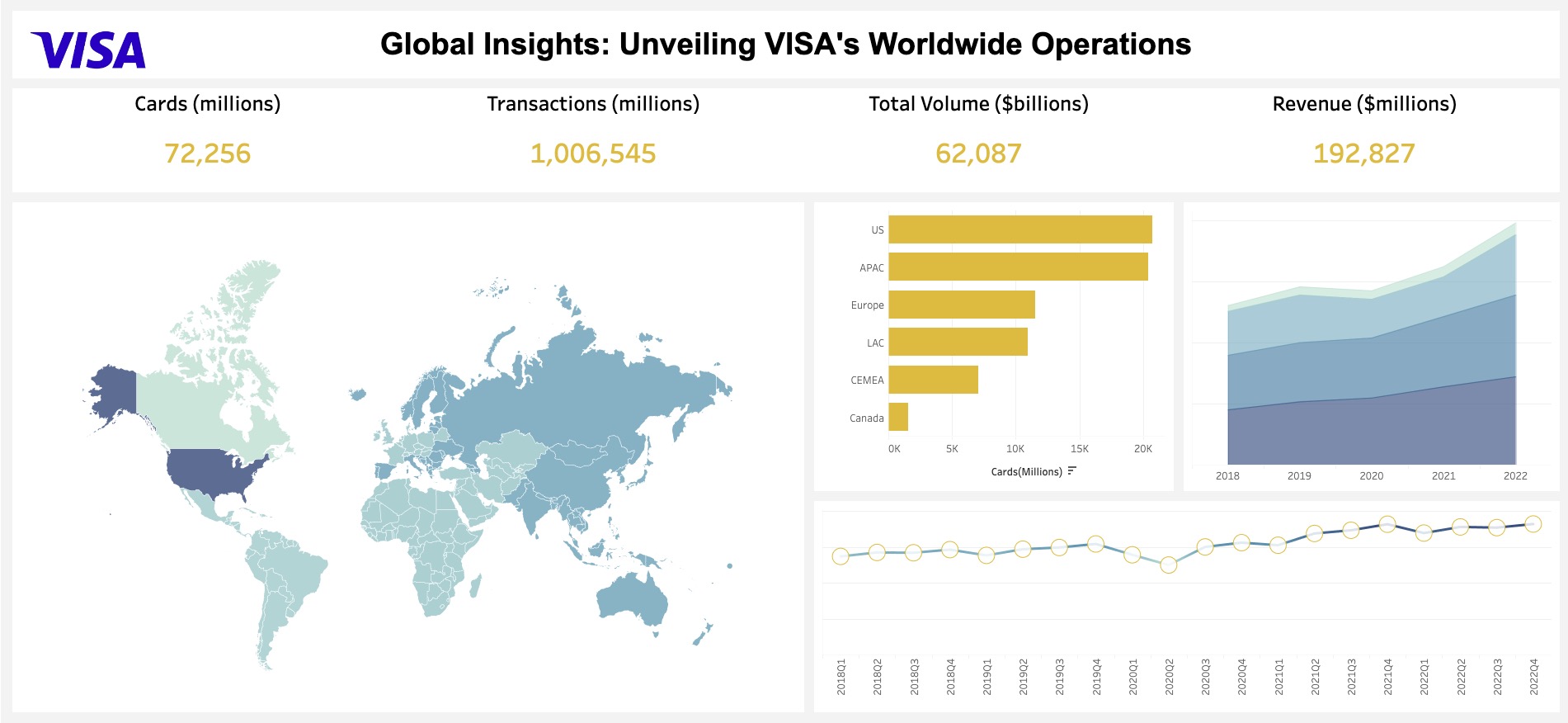Viewport: 1568px width, 723px height.
Task: Select the 2020Q2 lowest circle marker
Action: tap(1169, 565)
